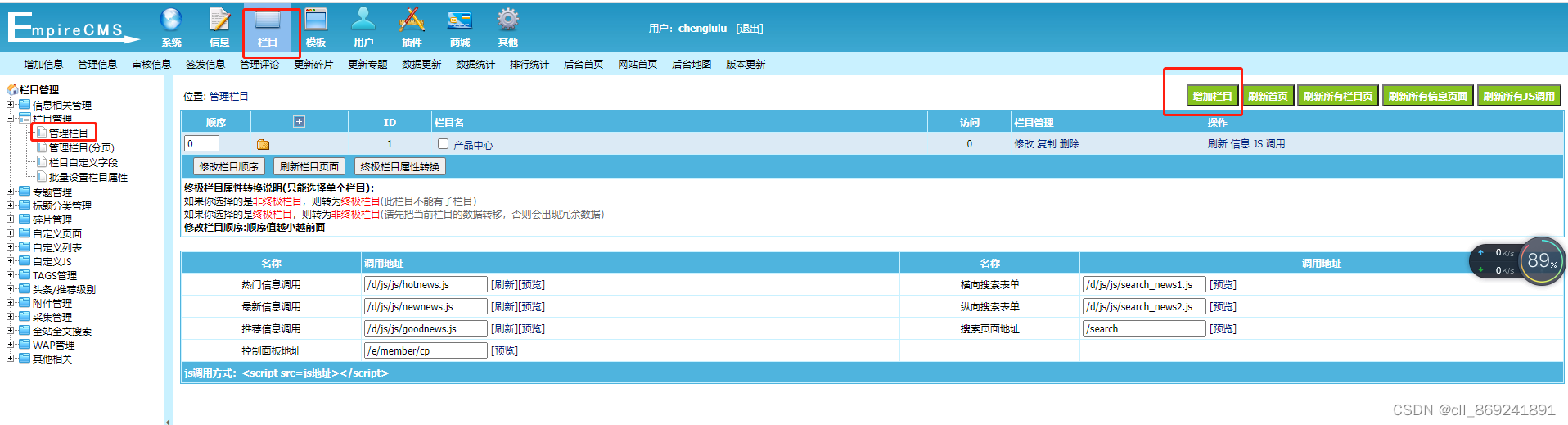Open 后台首页 in the submenu bar
This screenshot has height=425, width=1568.
click(583, 65)
